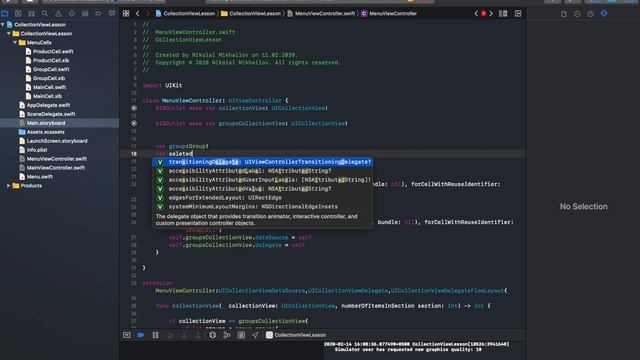Viewport: 640px width, 360px height.
Task: Select CollectionViewLesson process in debug bar
Action: pyautogui.click(x=296, y=335)
